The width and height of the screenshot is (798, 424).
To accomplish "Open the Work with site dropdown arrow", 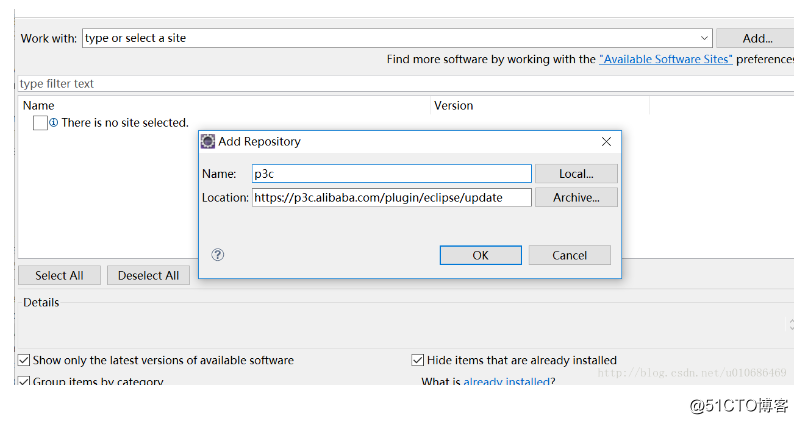I will click(x=704, y=38).
